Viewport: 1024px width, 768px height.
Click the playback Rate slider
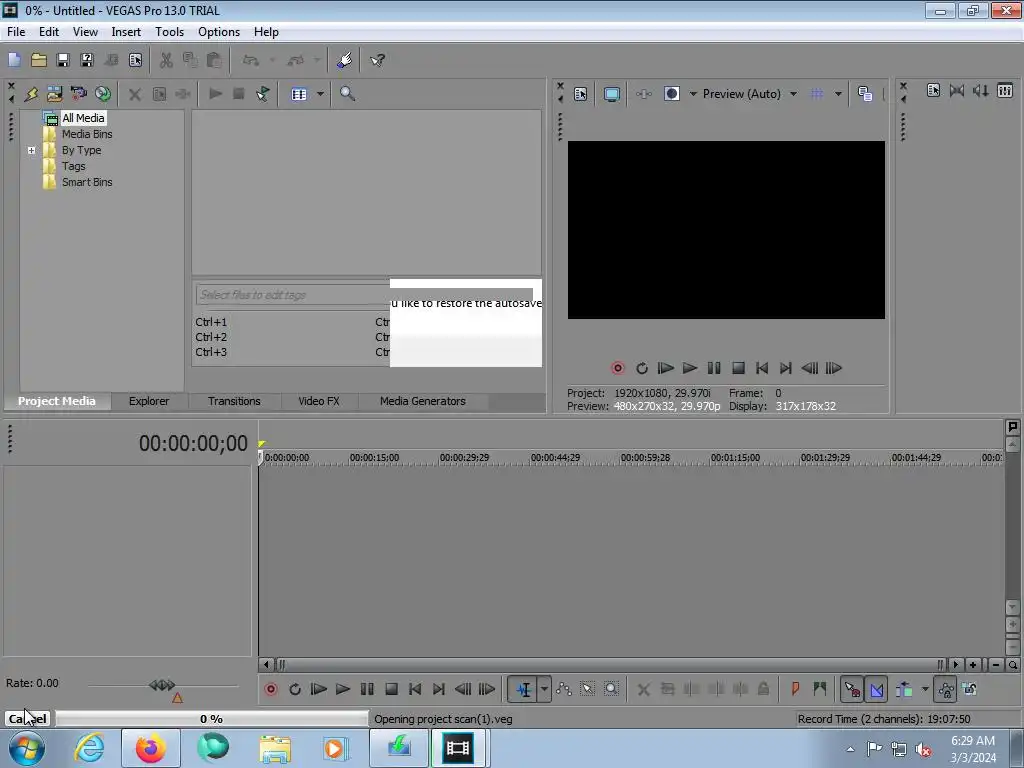point(163,686)
